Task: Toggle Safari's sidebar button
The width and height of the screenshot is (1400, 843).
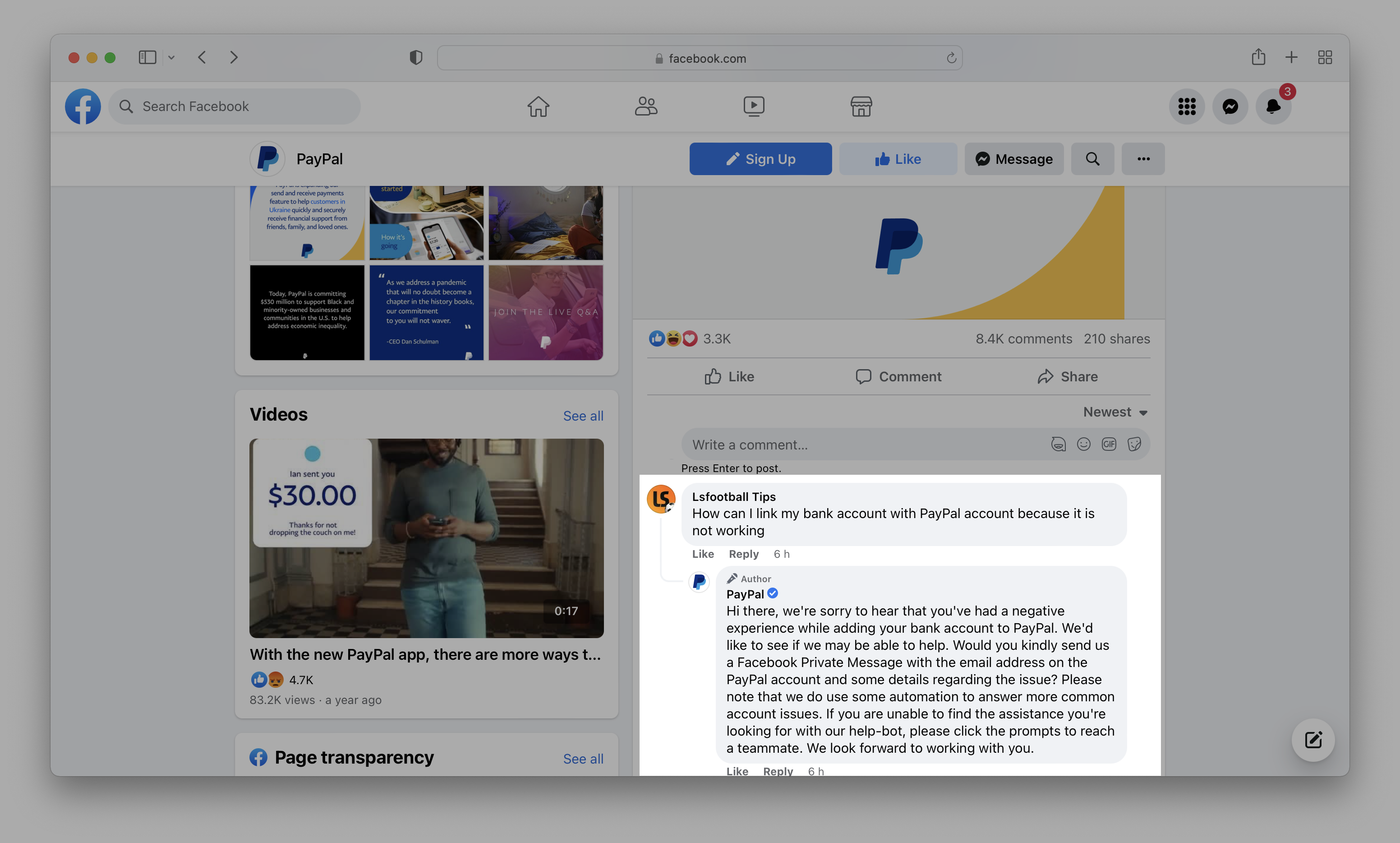Action: click(x=147, y=57)
